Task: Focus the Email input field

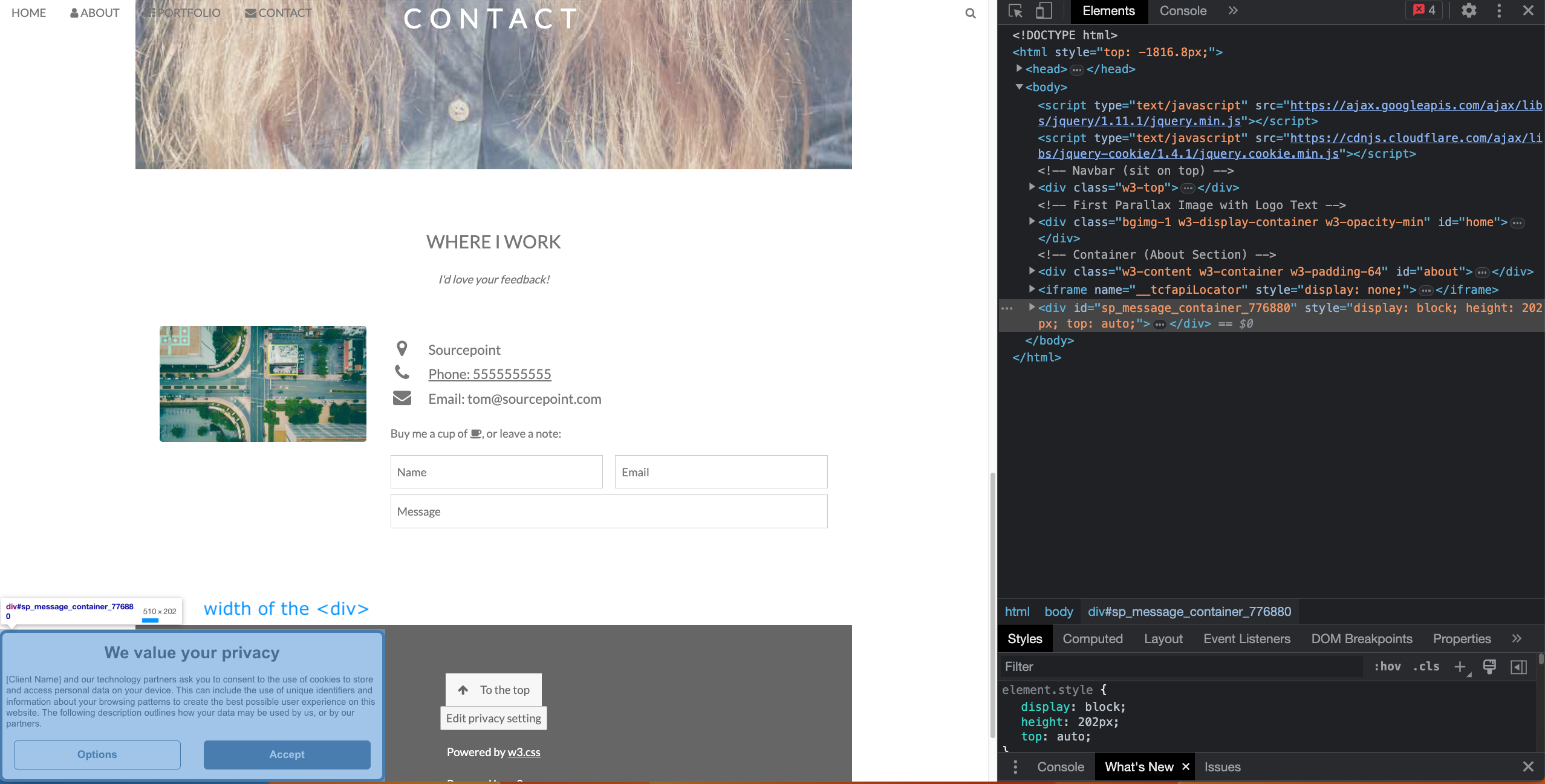Action: pyautogui.click(x=721, y=471)
